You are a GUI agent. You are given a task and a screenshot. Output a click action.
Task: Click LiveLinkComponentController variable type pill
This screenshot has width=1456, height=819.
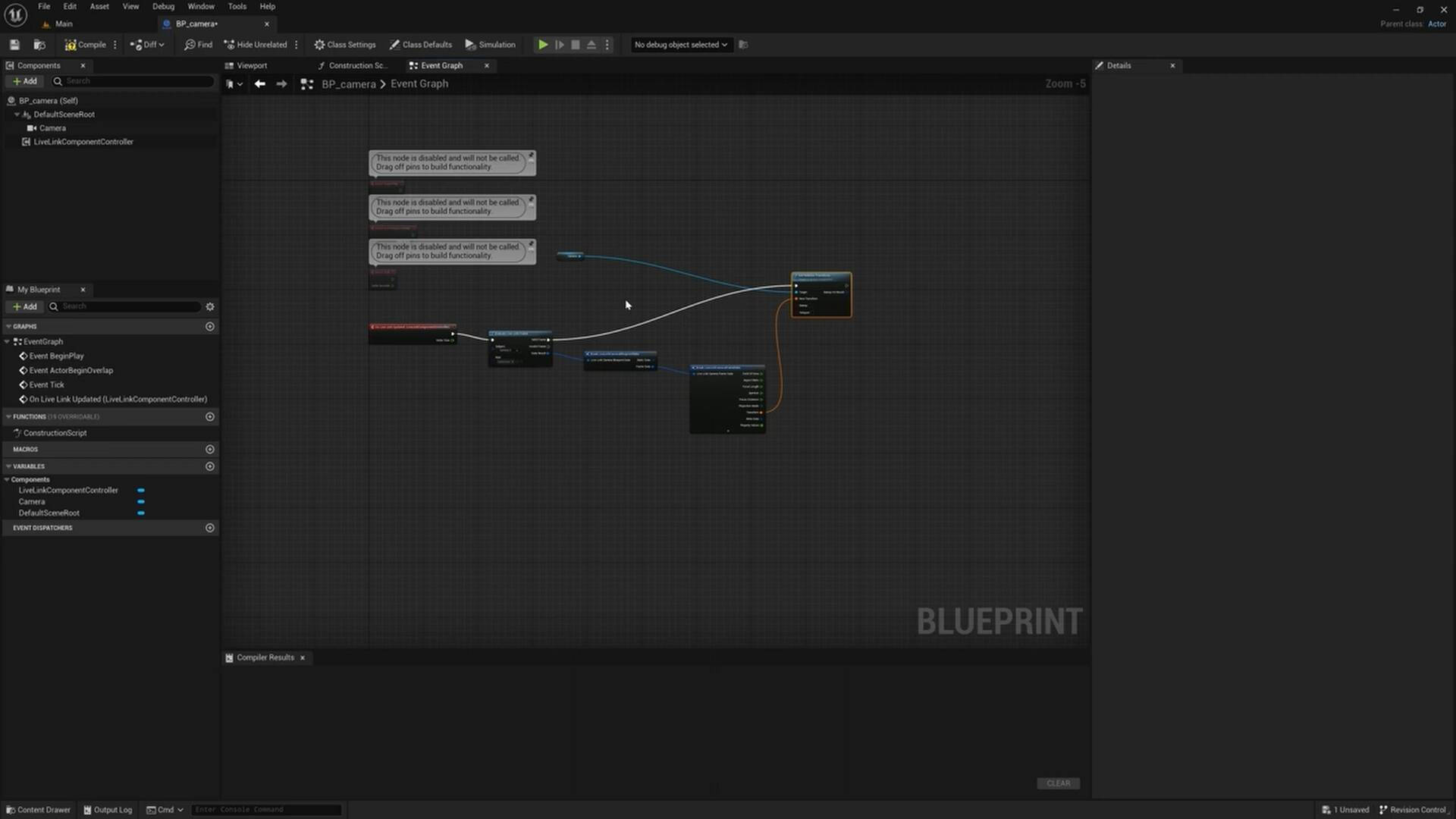141,491
